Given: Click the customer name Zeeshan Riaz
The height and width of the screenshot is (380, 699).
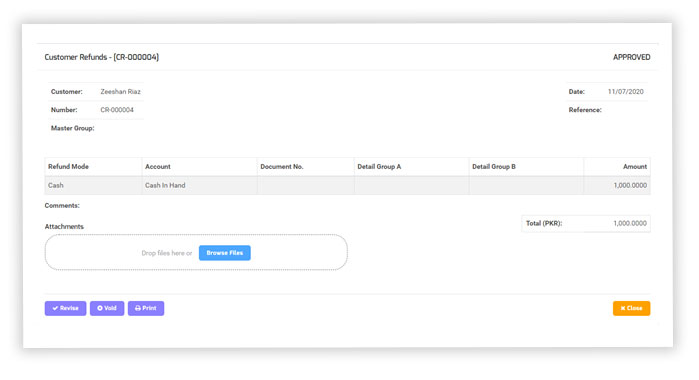Looking at the screenshot, I should pyautogui.click(x=120, y=91).
